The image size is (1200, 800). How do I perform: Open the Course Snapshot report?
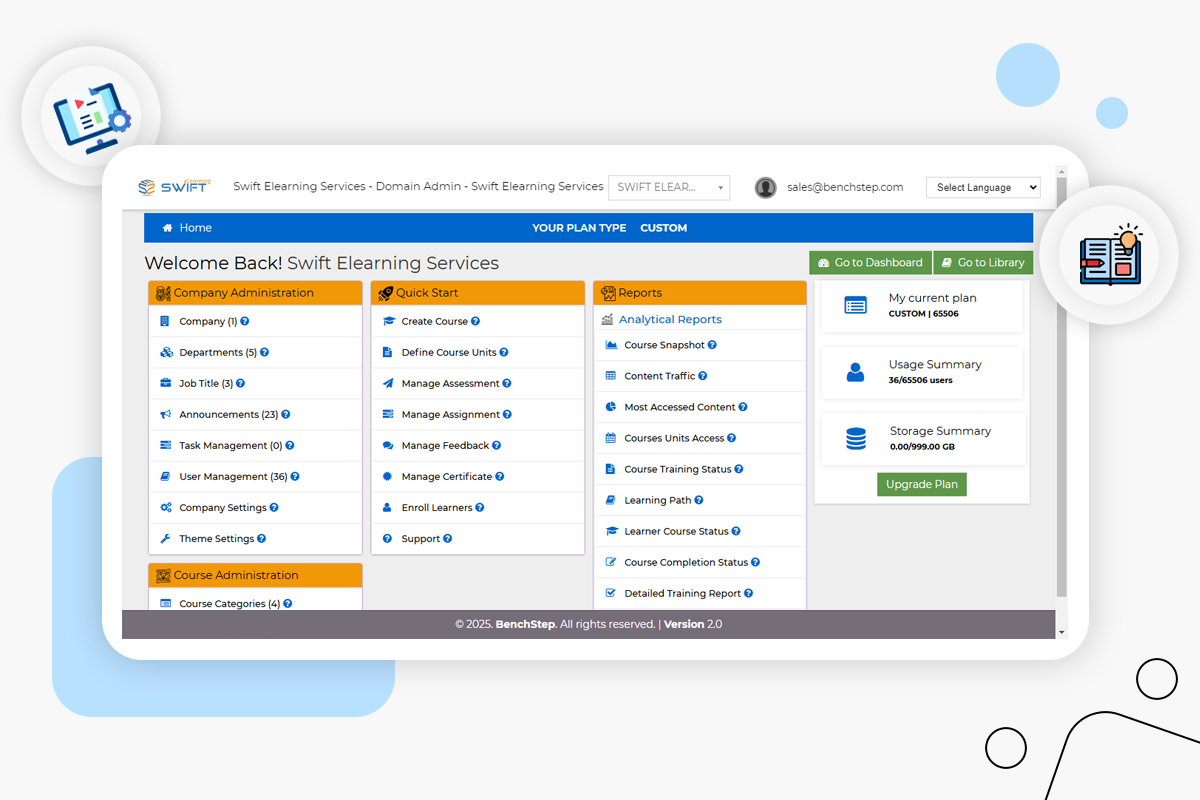(x=665, y=346)
